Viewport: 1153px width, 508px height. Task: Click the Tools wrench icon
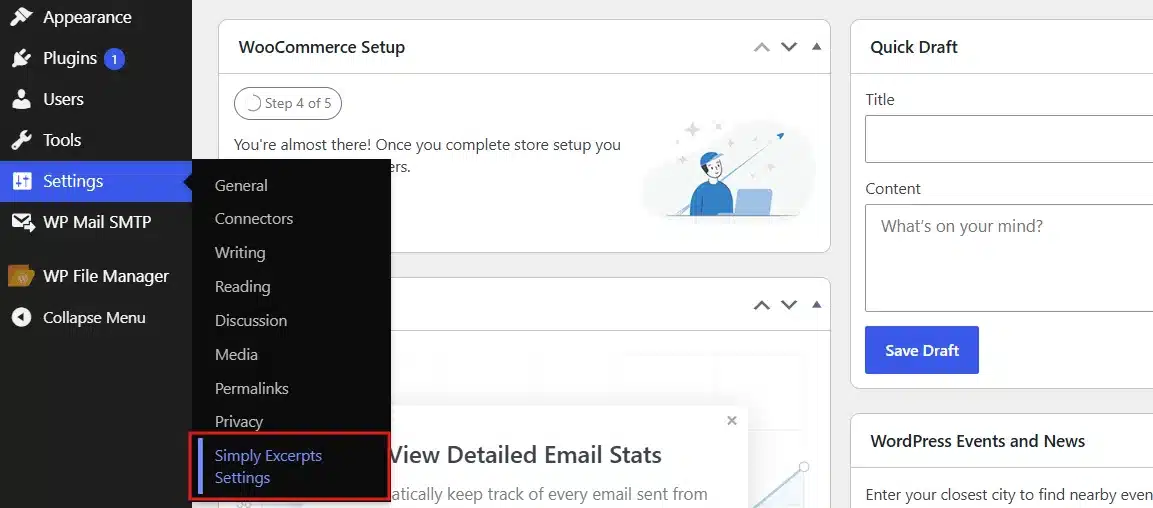[21, 140]
